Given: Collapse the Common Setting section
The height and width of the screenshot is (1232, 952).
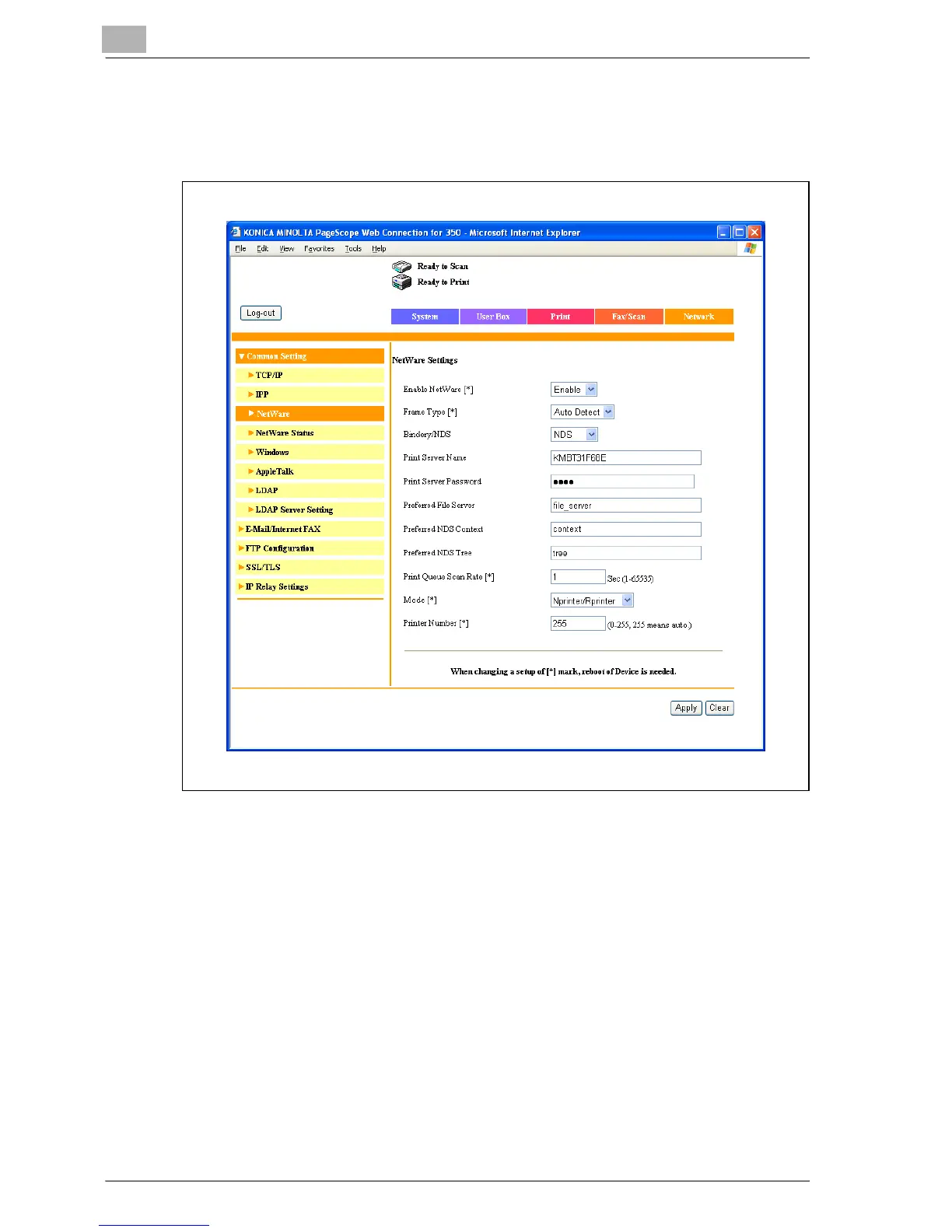Looking at the screenshot, I should (310, 356).
